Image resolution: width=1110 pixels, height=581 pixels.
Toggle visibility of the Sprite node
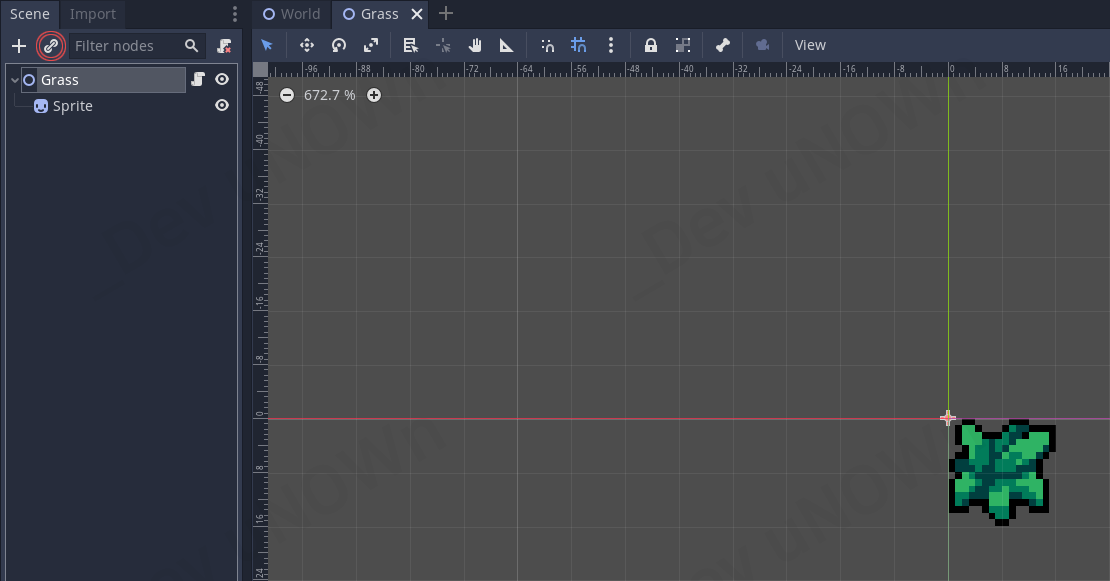222,105
